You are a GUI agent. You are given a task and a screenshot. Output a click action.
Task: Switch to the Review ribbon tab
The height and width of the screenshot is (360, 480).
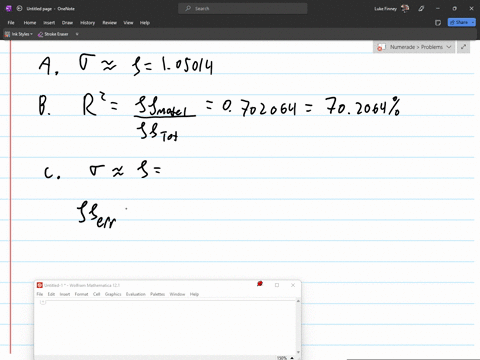tap(109, 23)
